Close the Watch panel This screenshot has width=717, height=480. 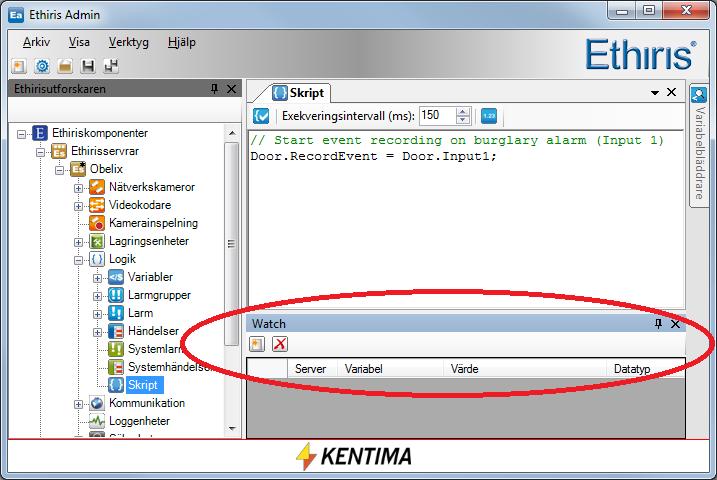click(675, 324)
